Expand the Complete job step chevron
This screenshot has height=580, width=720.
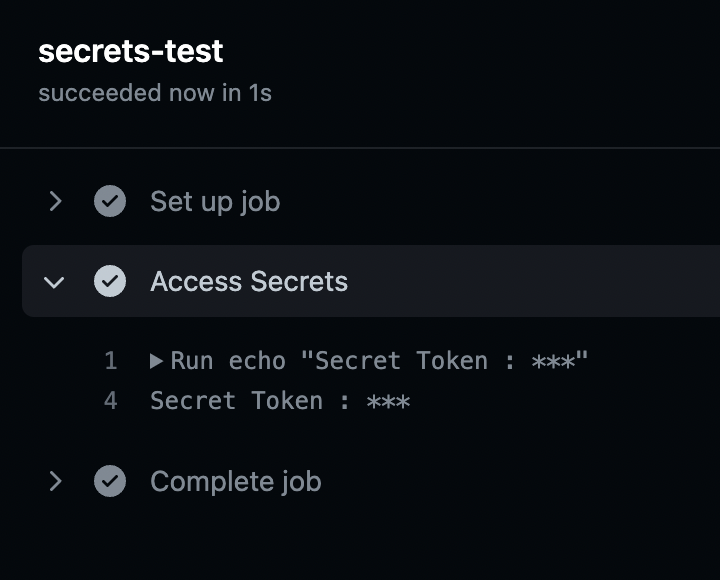coord(55,482)
